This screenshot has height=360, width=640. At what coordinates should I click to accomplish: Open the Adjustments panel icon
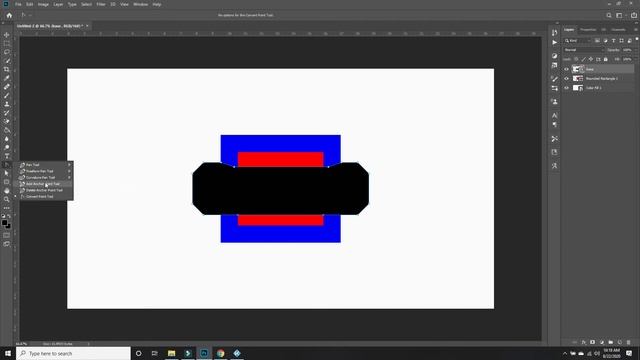pos(554,56)
